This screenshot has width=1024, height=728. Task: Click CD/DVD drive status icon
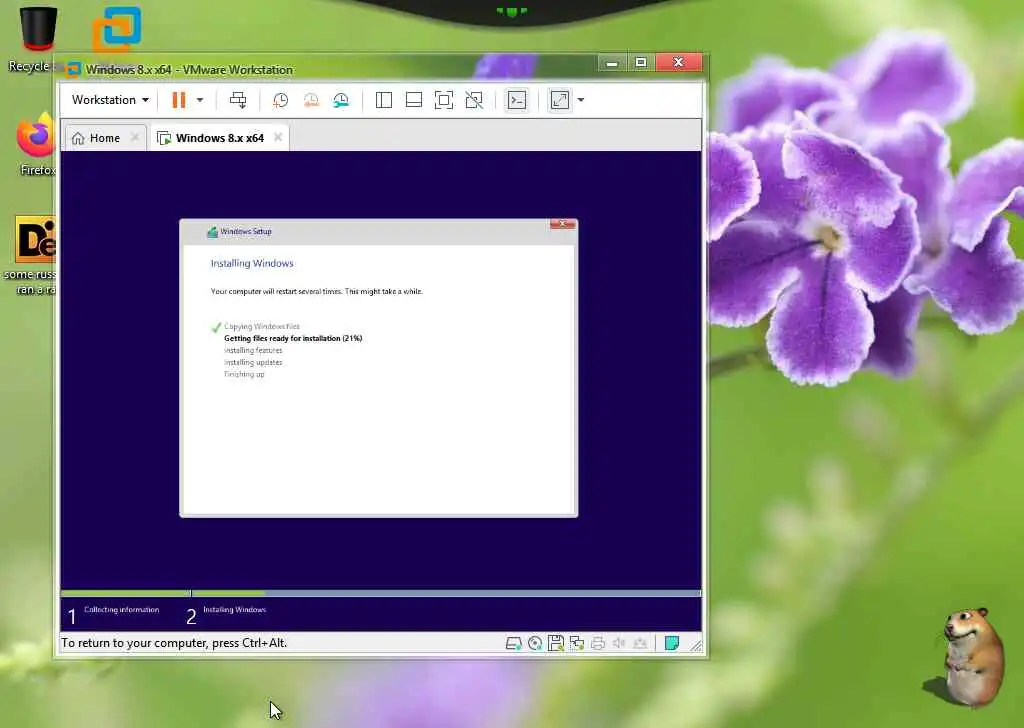tap(535, 644)
